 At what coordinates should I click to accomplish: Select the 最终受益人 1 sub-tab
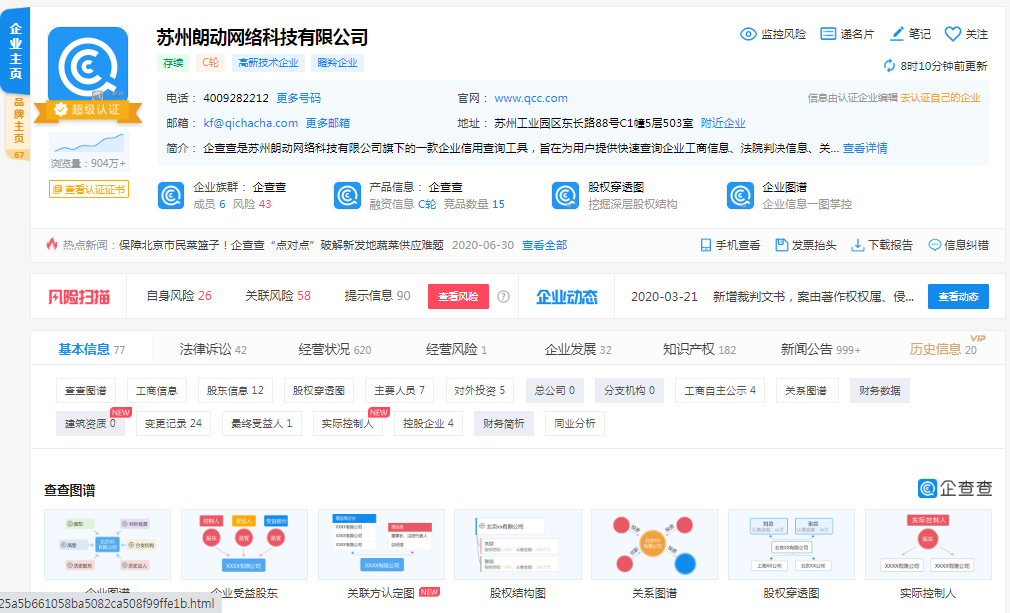pyautogui.click(x=262, y=424)
